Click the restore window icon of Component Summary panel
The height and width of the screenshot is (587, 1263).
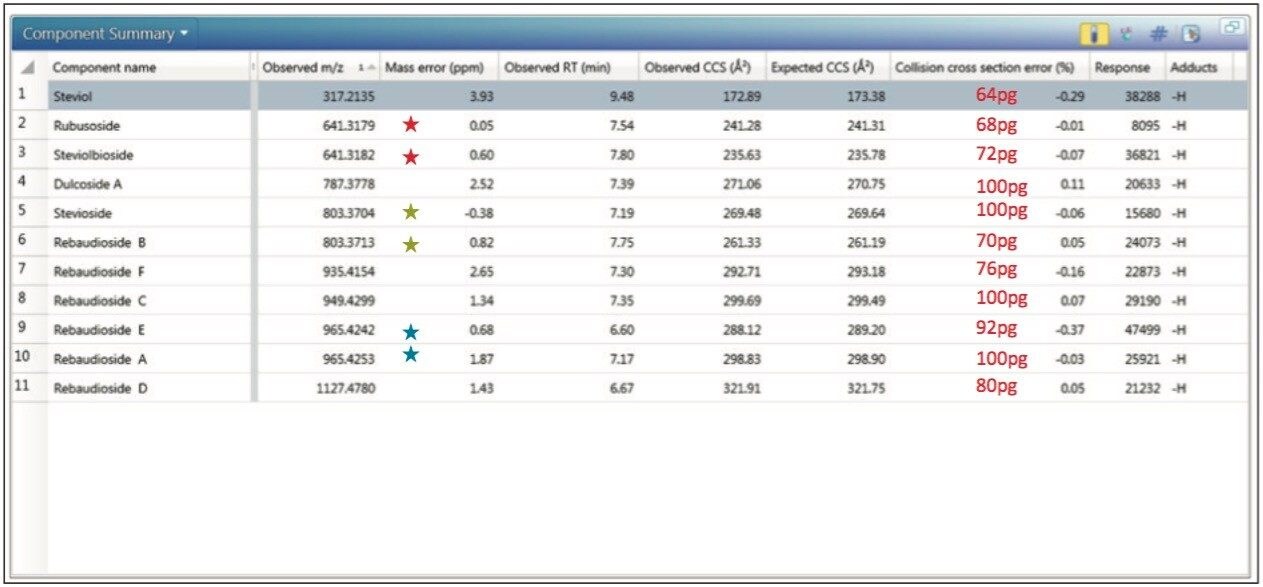pyautogui.click(x=1231, y=28)
